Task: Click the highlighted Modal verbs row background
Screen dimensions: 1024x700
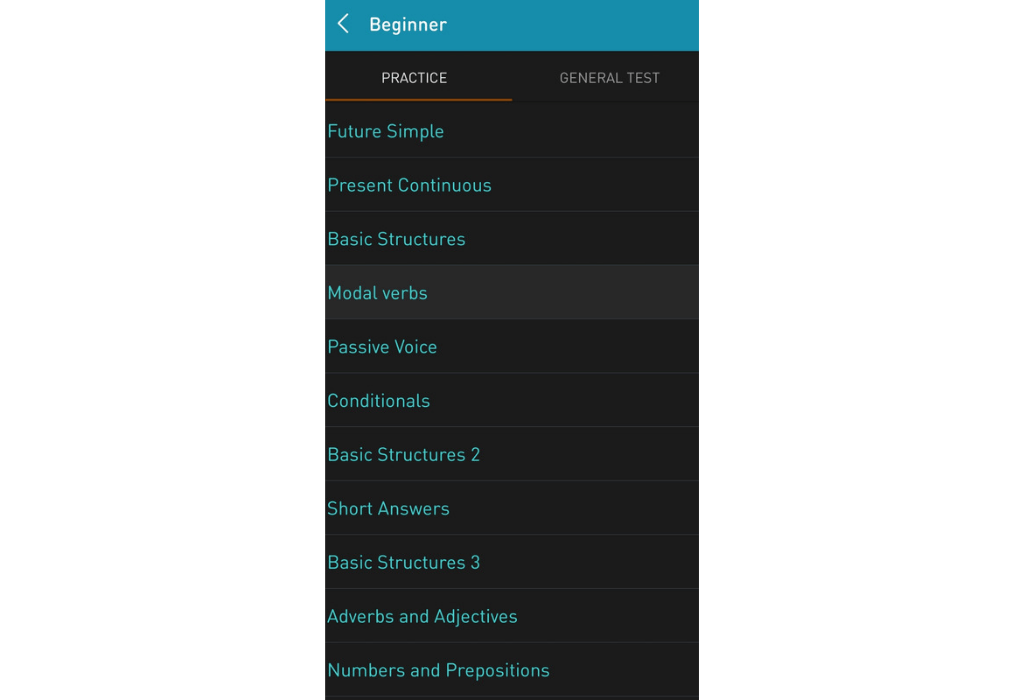Action: pyautogui.click(x=512, y=293)
